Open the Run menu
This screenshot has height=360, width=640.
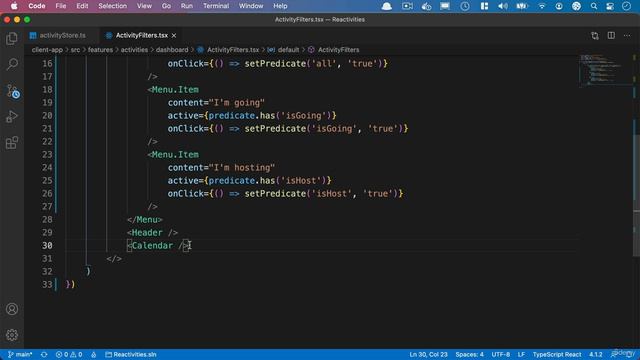point(187,6)
